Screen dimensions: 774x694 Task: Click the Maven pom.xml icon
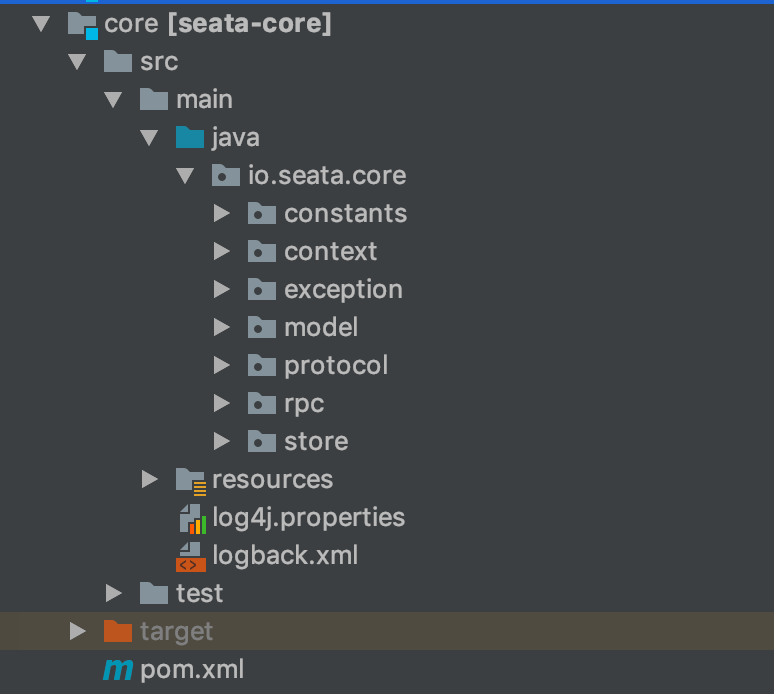pyautogui.click(x=118, y=669)
